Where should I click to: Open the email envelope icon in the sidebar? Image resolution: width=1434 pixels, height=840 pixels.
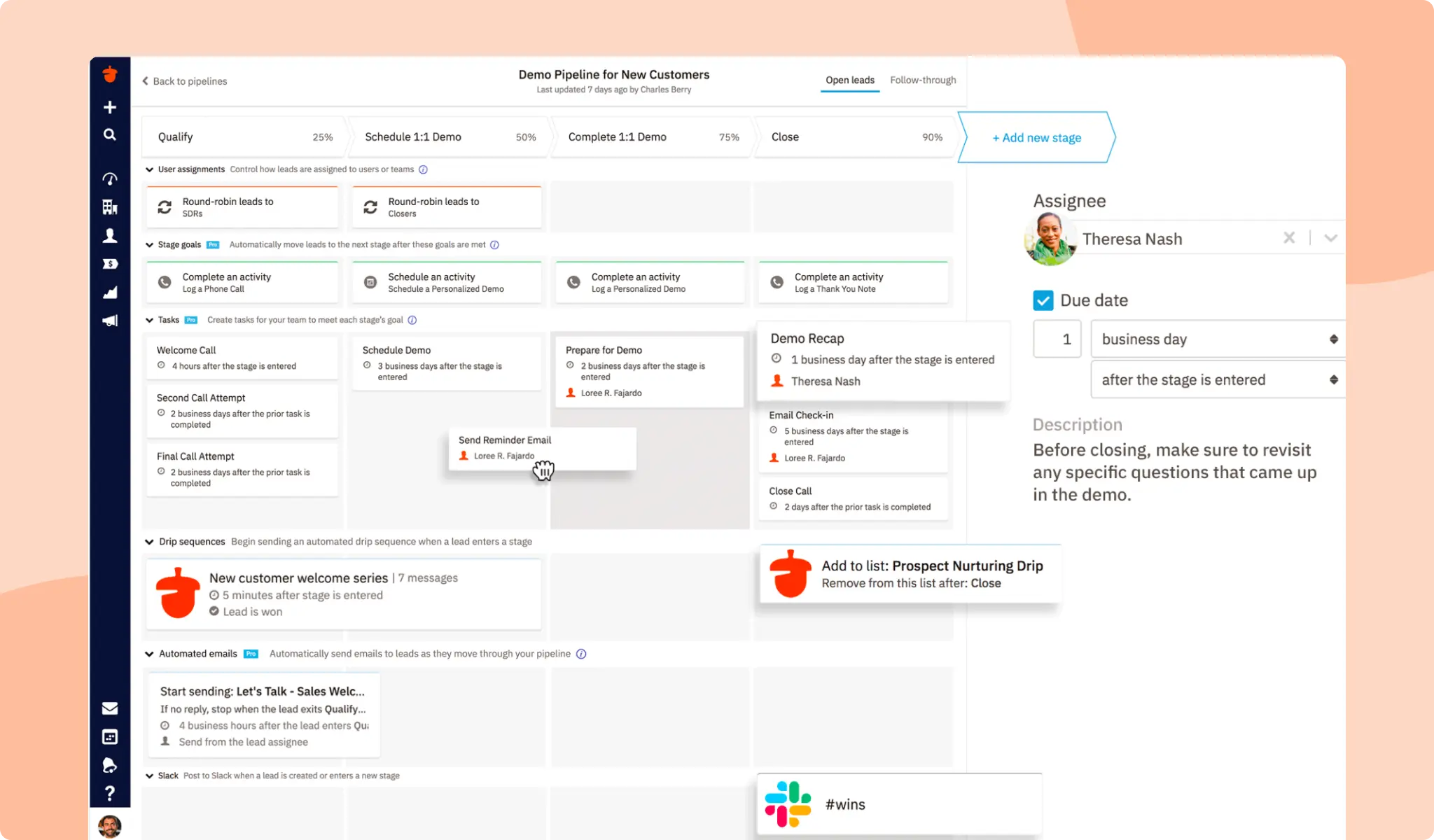110,708
